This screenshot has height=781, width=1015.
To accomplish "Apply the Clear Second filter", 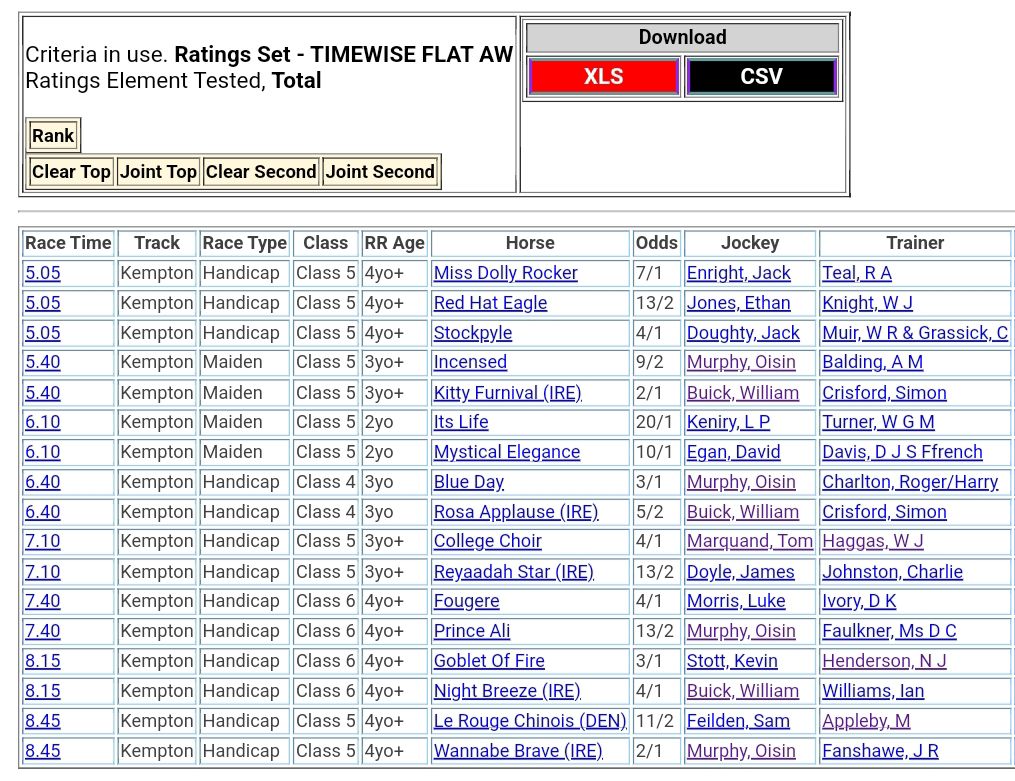I will click(x=260, y=172).
